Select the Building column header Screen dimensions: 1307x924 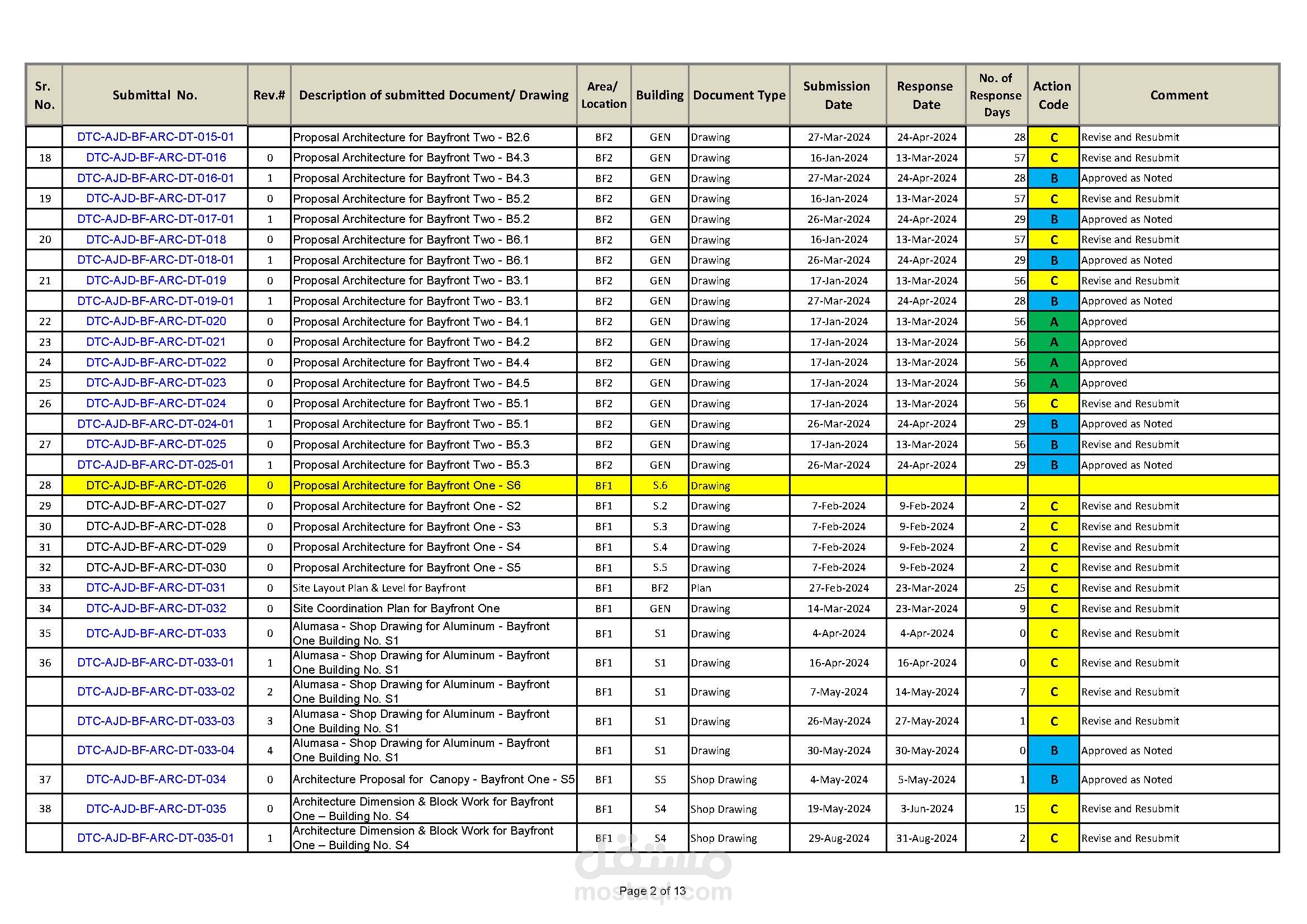660,95
